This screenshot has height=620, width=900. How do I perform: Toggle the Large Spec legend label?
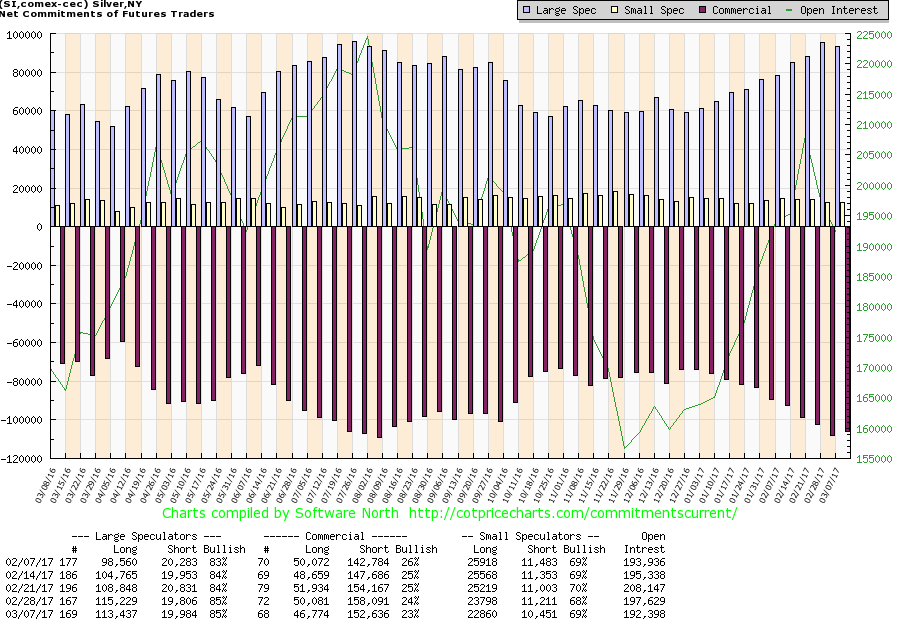pos(566,11)
